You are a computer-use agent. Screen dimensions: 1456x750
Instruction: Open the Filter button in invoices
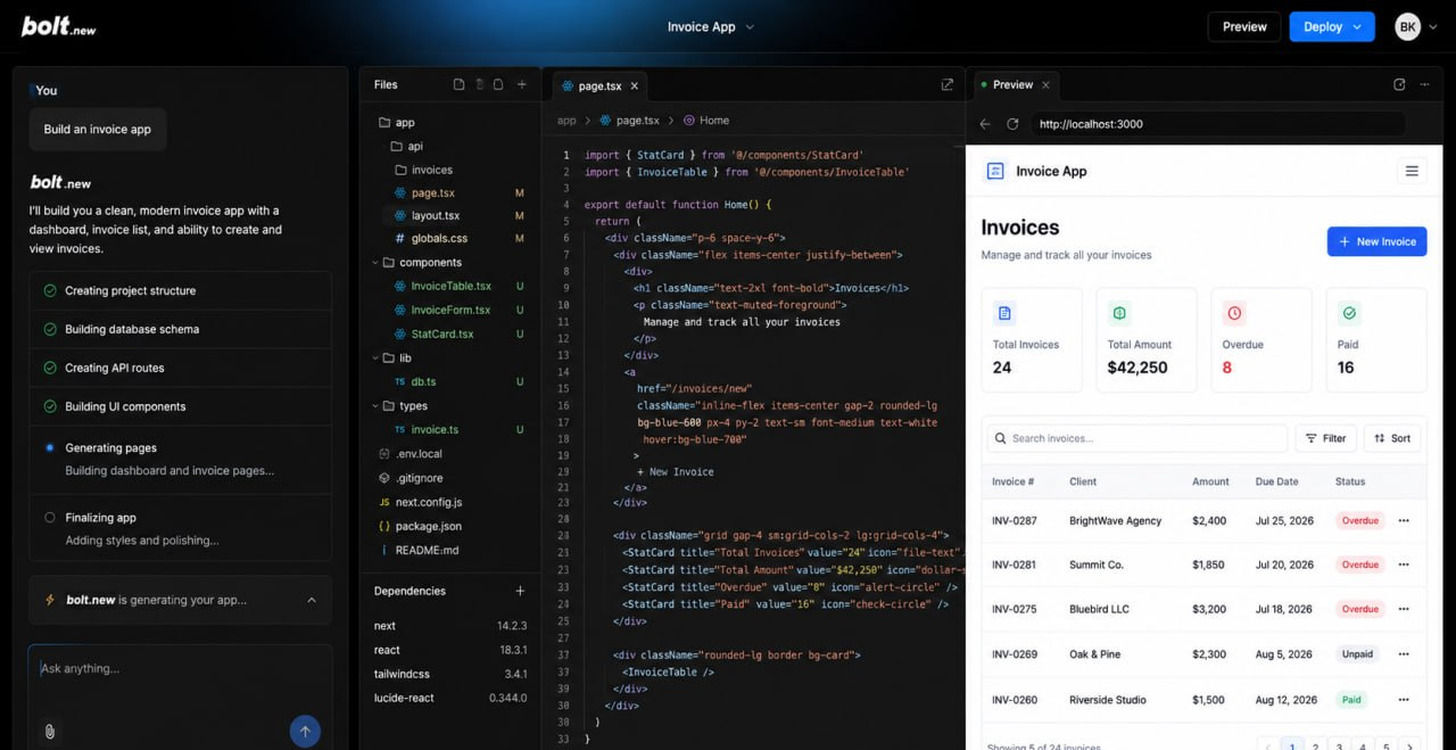click(x=1326, y=438)
